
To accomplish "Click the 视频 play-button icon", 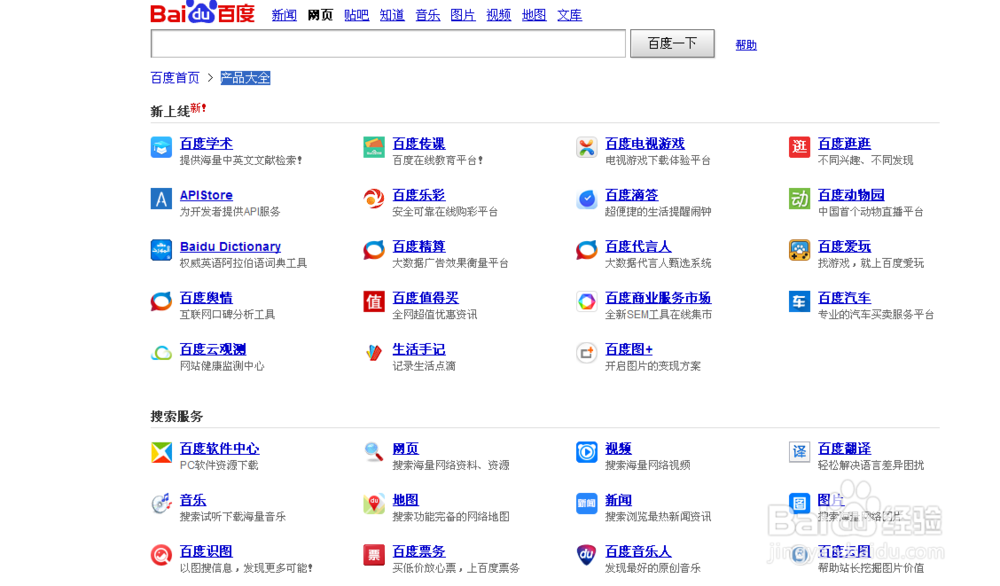I will tap(586, 452).
